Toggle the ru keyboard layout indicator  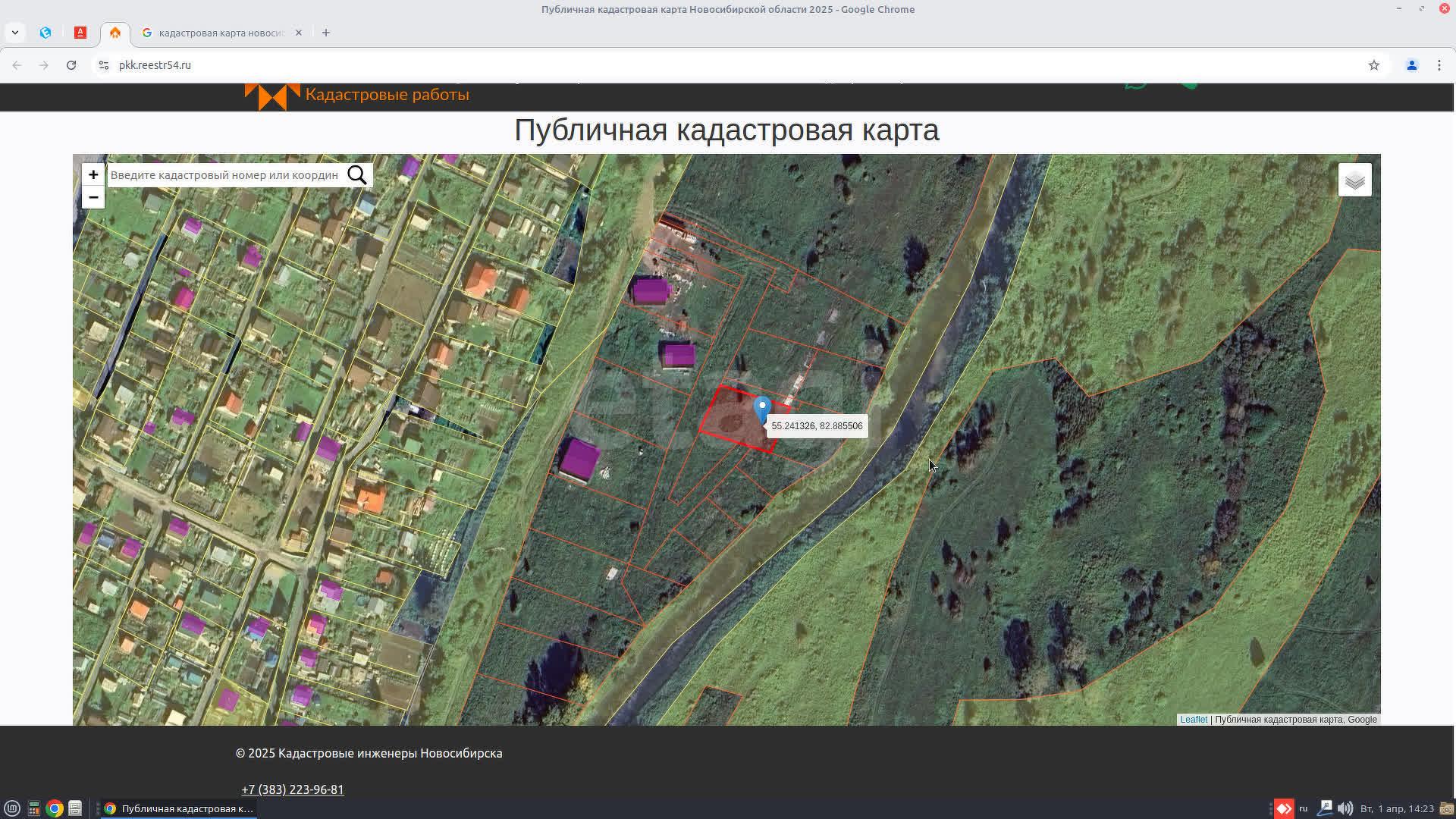(1304, 808)
